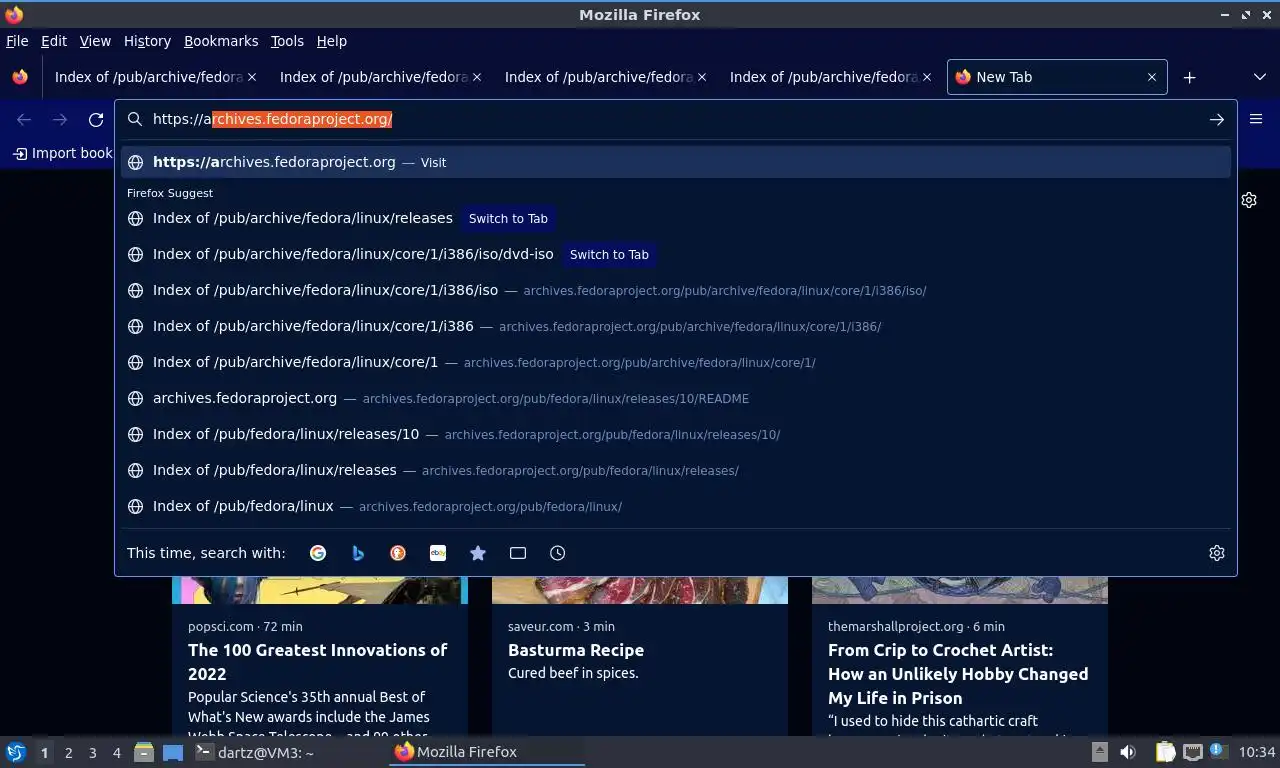Go forward with the forward arrow
The image size is (1280, 768).
tap(60, 119)
